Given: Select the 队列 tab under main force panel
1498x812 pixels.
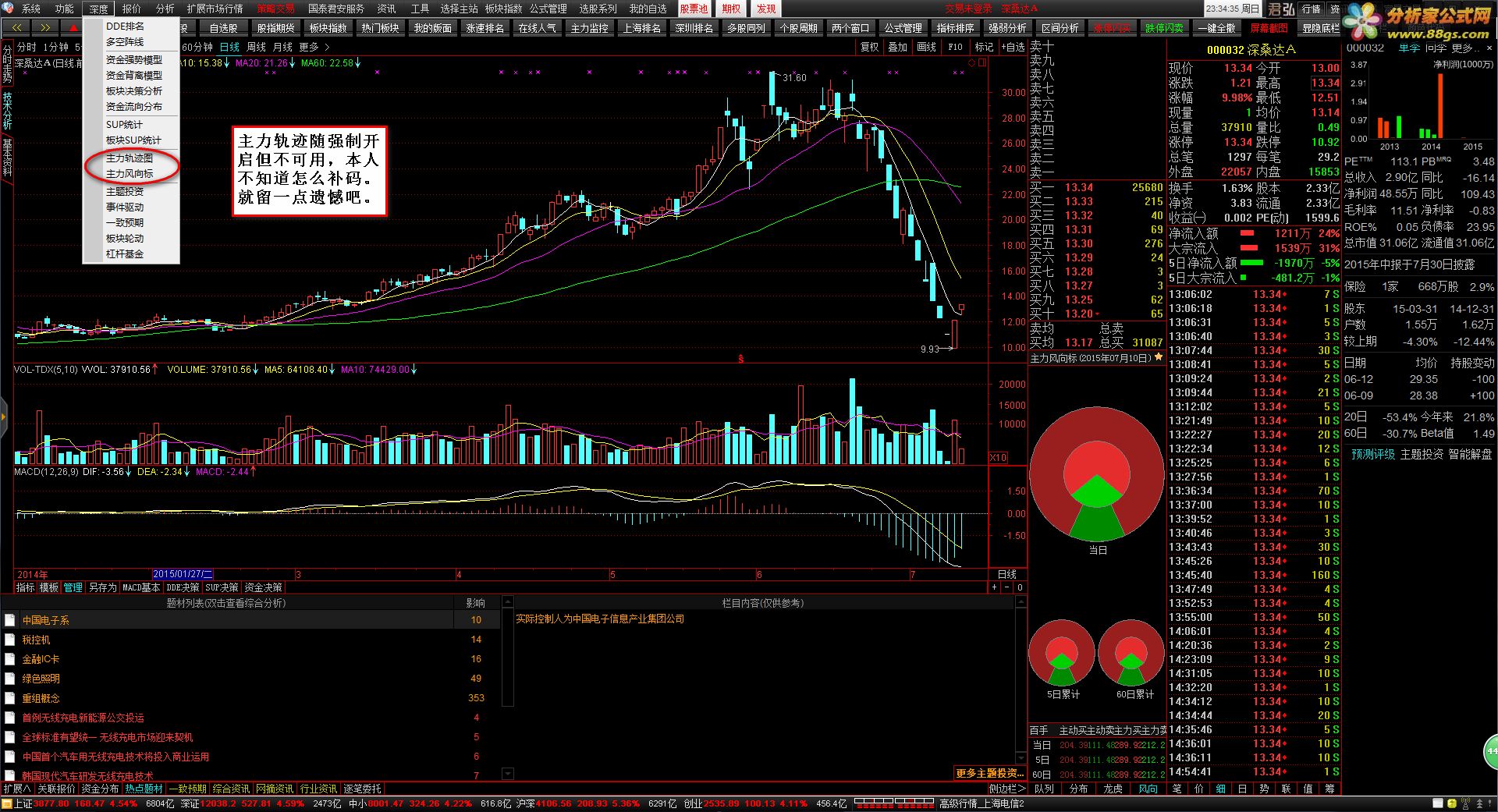Looking at the screenshot, I should coord(1044,789).
